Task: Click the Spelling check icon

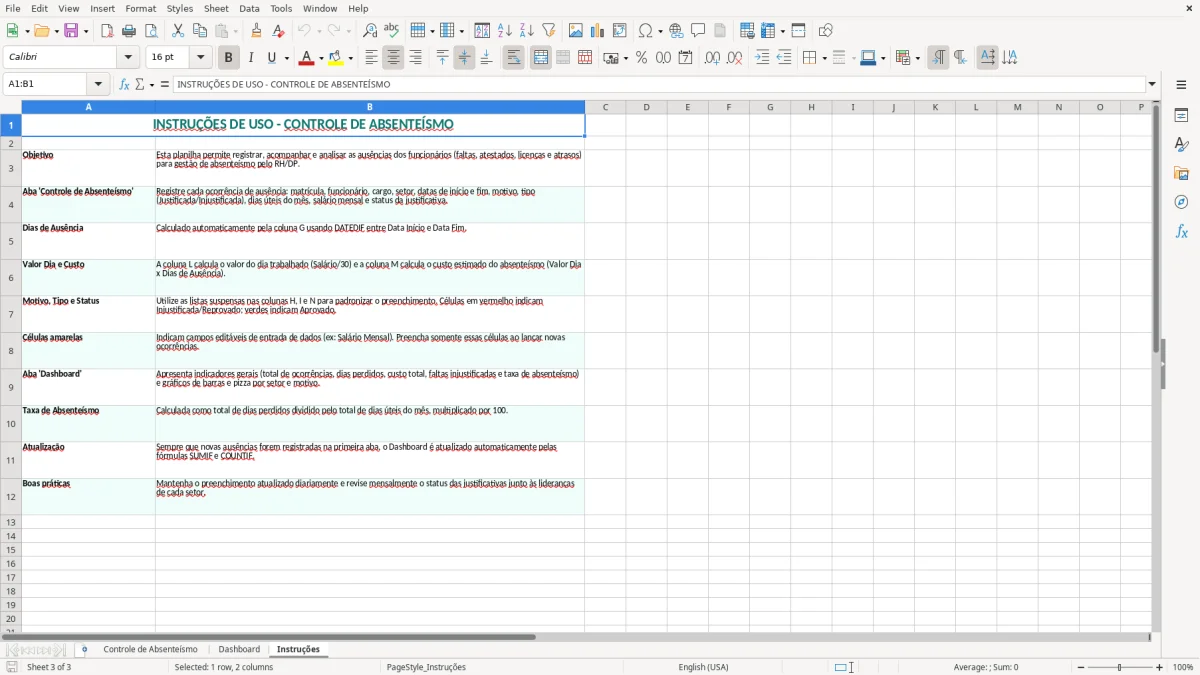Action: pyautogui.click(x=392, y=31)
